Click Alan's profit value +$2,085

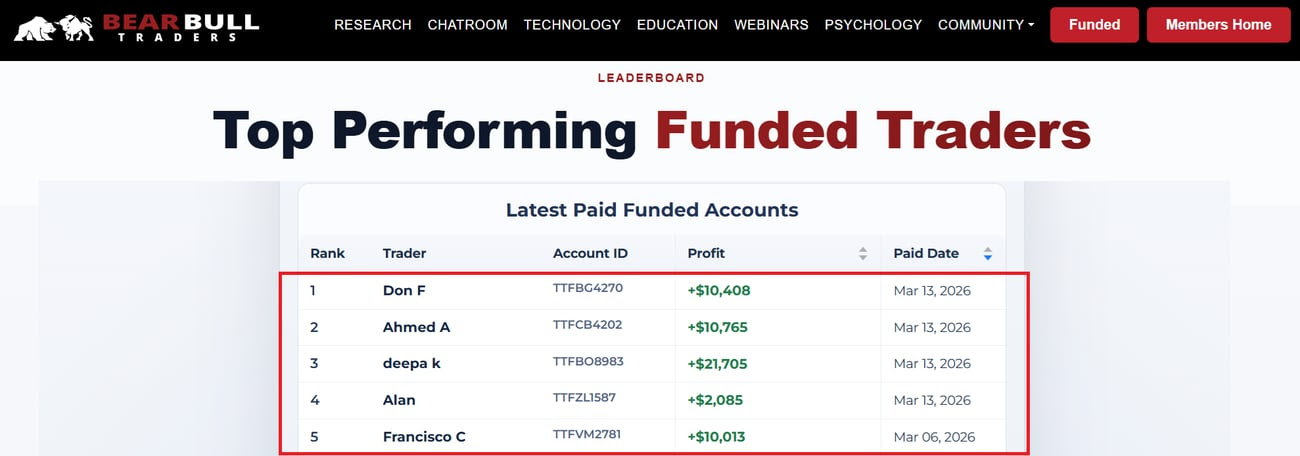point(715,400)
